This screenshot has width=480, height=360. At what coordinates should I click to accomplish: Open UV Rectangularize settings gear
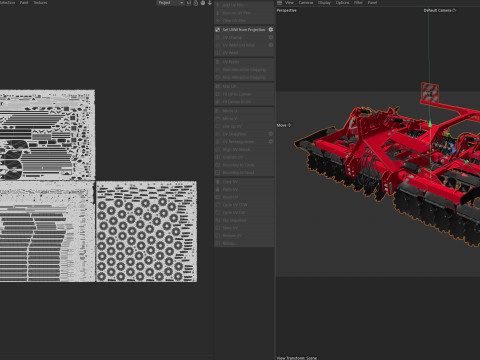pos(271,142)
